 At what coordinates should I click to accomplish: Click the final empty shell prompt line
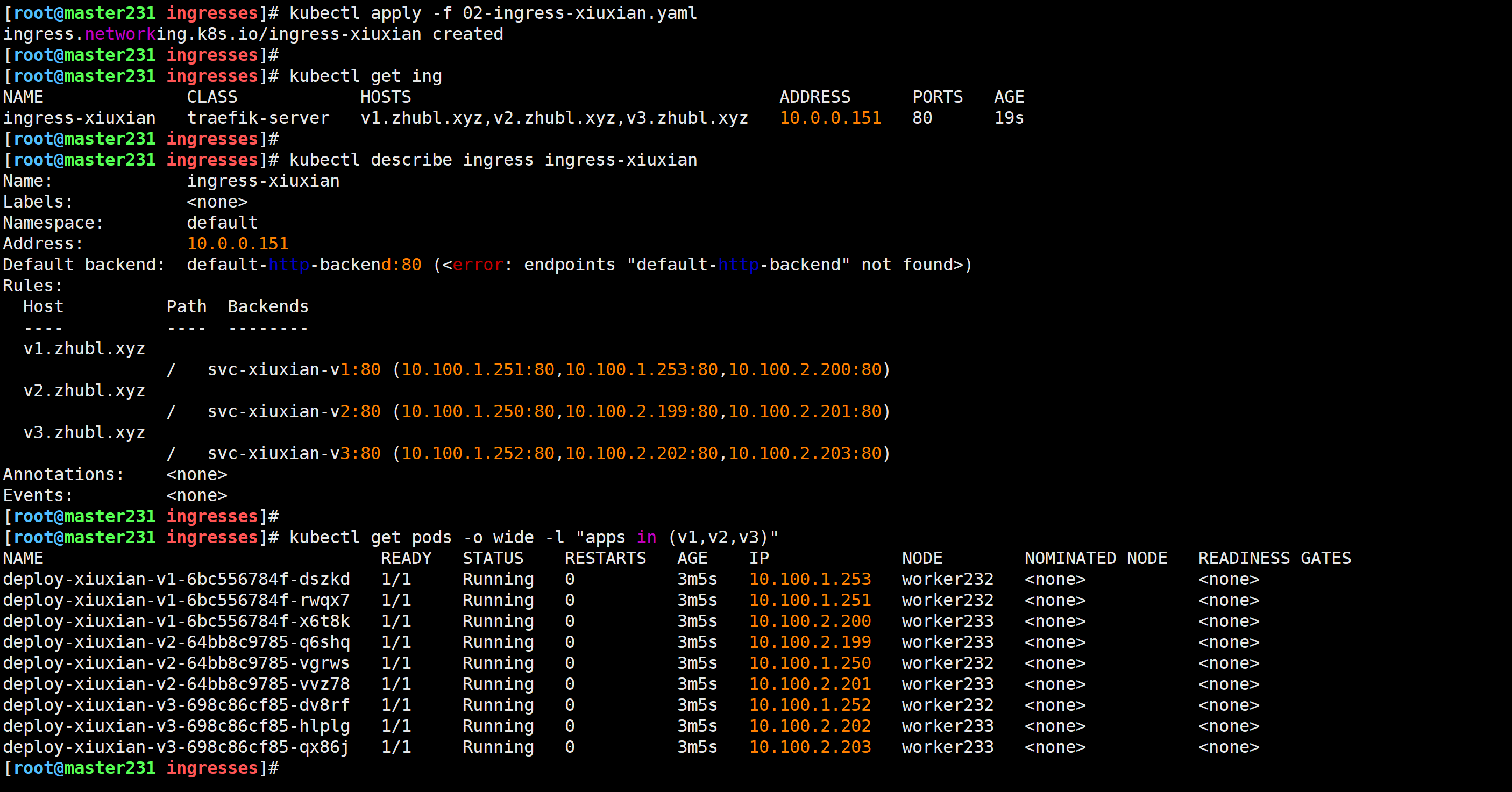tap(141, 768)
